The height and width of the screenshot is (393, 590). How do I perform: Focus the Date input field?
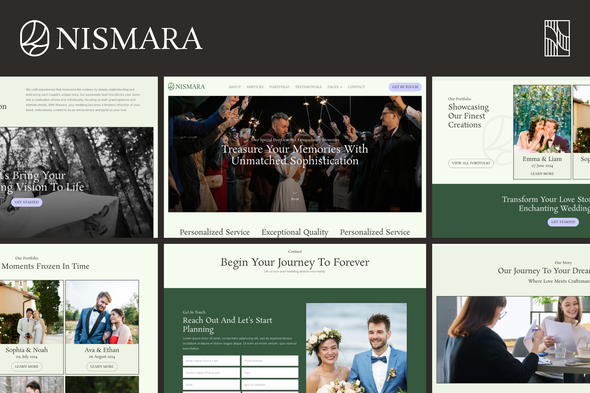[x=270, y=373]
